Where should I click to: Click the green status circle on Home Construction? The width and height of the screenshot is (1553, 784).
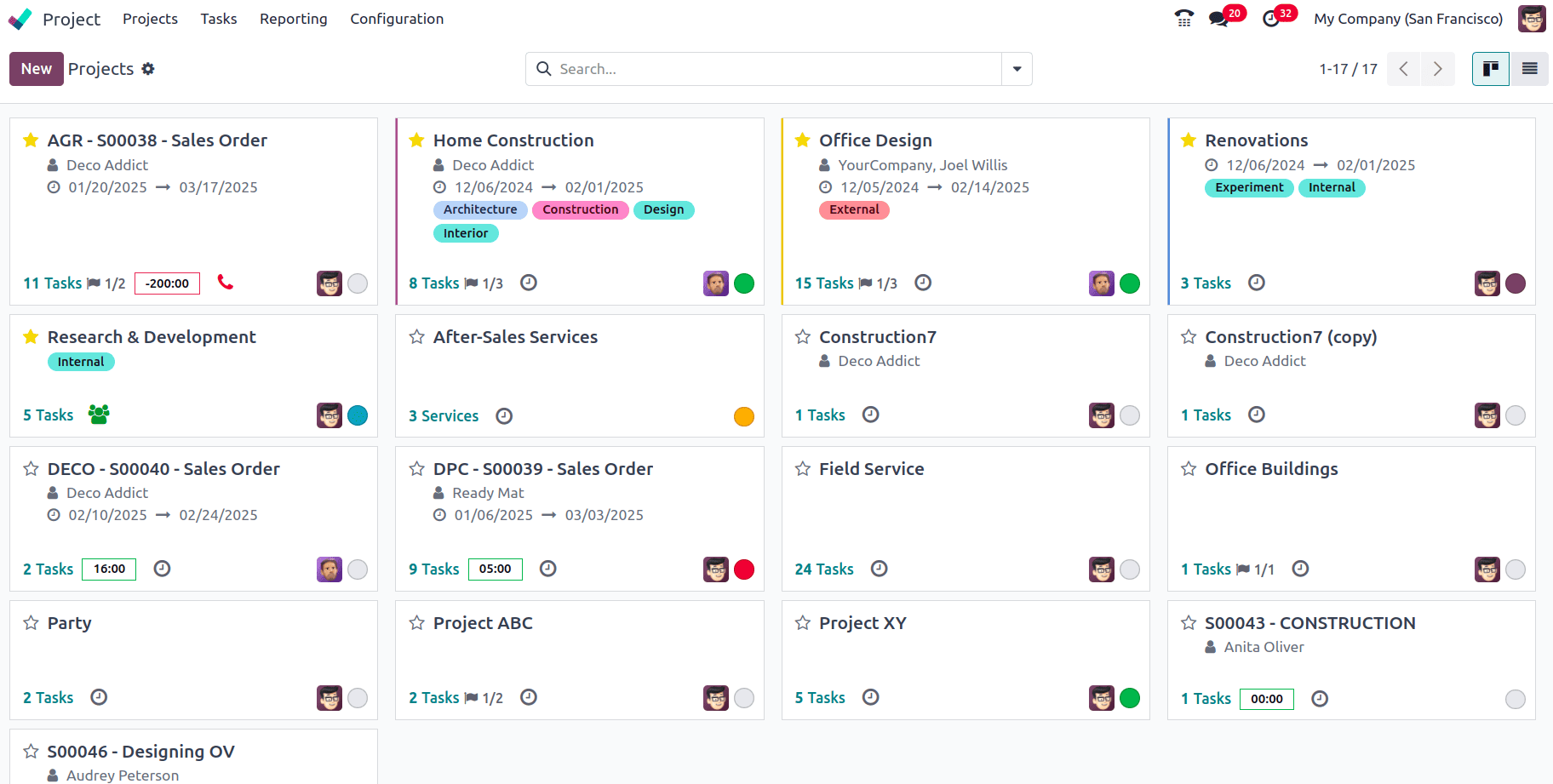click(744, 283)
